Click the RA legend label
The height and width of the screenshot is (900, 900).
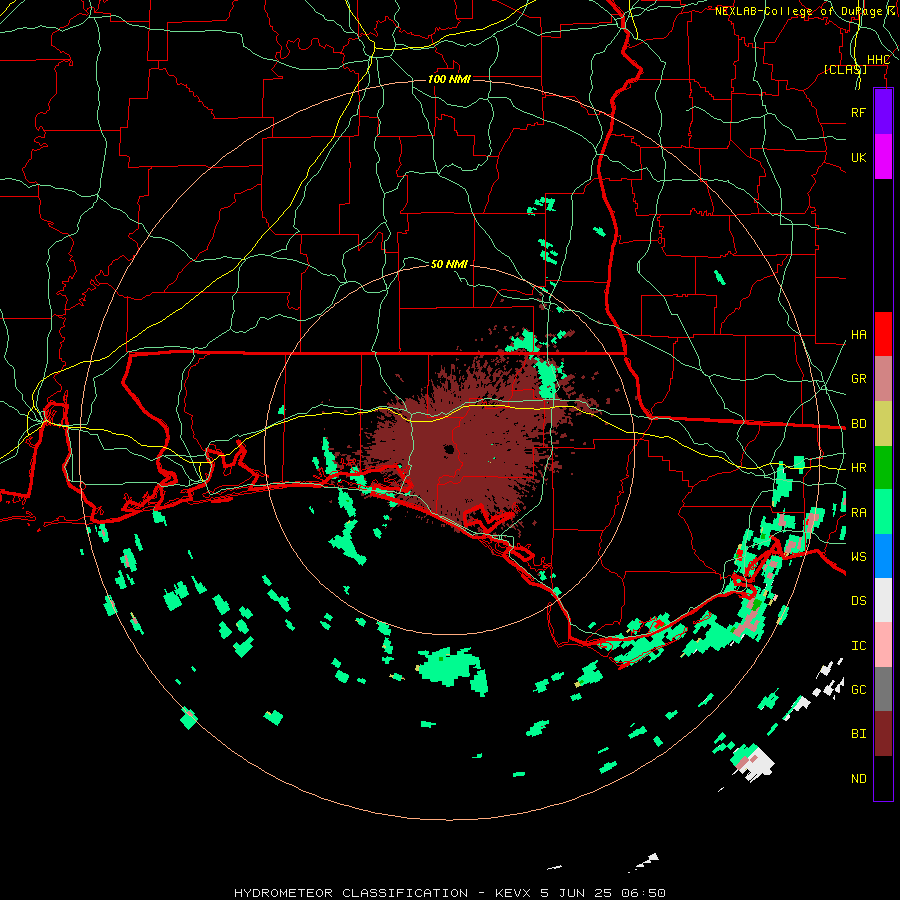pos(859,513)
